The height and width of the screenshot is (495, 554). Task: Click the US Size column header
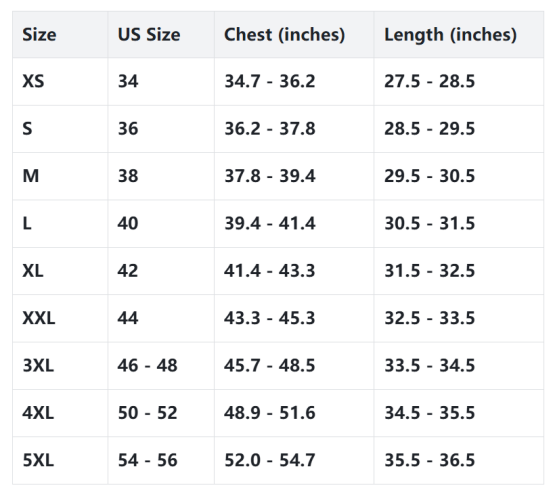point(149,35)
